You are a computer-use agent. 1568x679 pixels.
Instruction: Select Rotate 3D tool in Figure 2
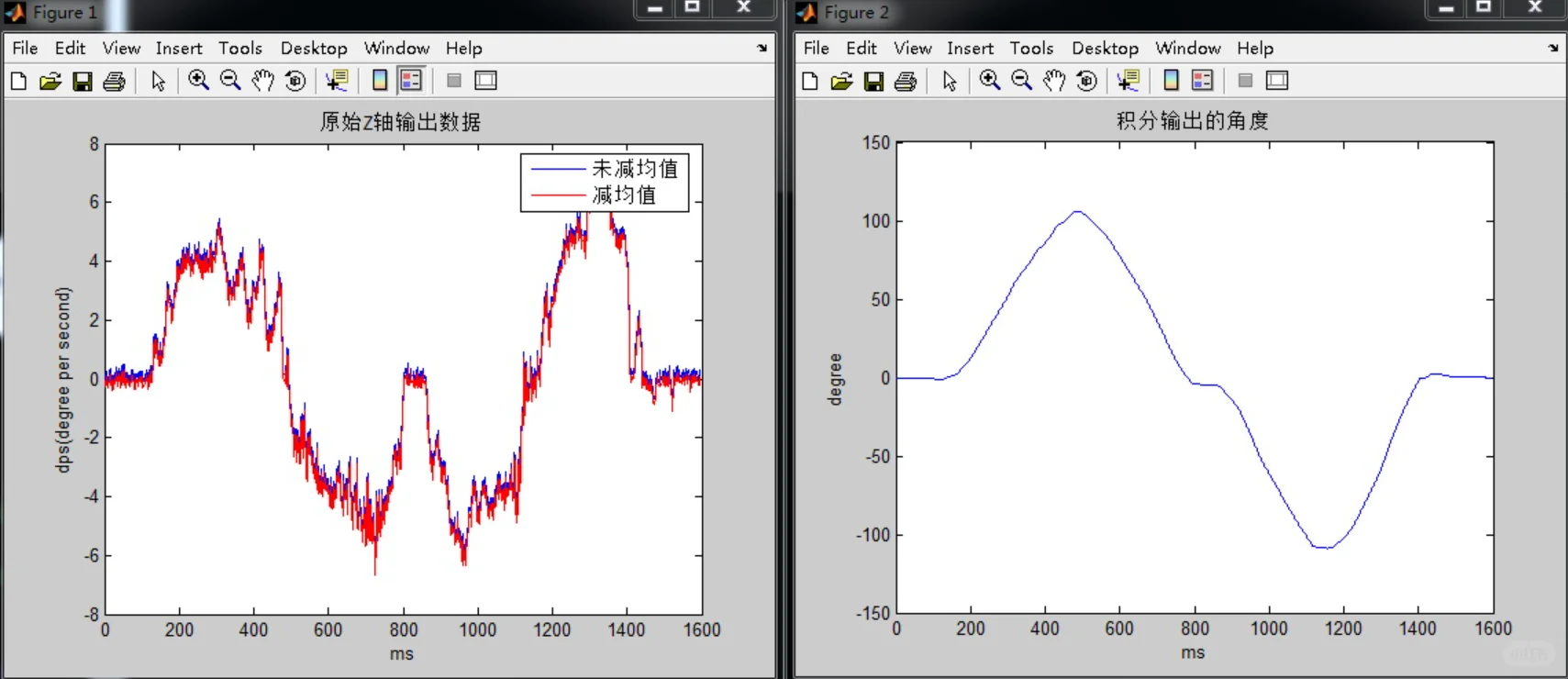tap(1086, 81)
